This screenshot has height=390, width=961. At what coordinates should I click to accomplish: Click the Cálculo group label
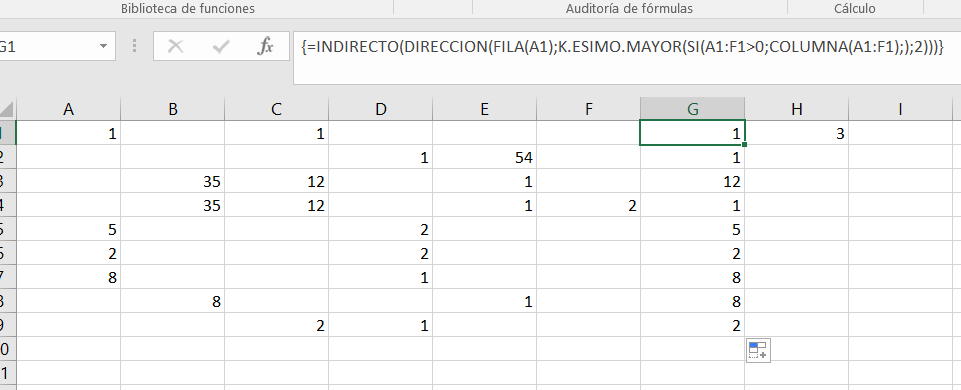pos(854,9)
